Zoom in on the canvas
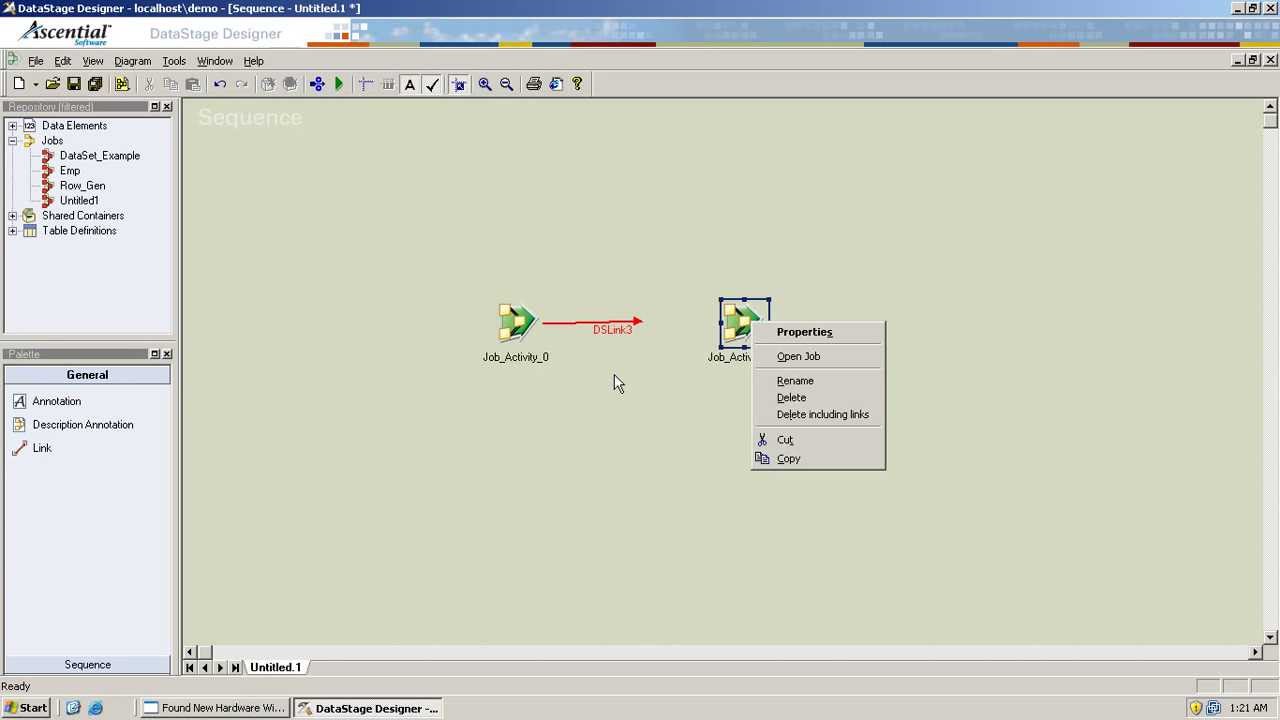This screenshot has height=720, width=1280. (485, 85)
